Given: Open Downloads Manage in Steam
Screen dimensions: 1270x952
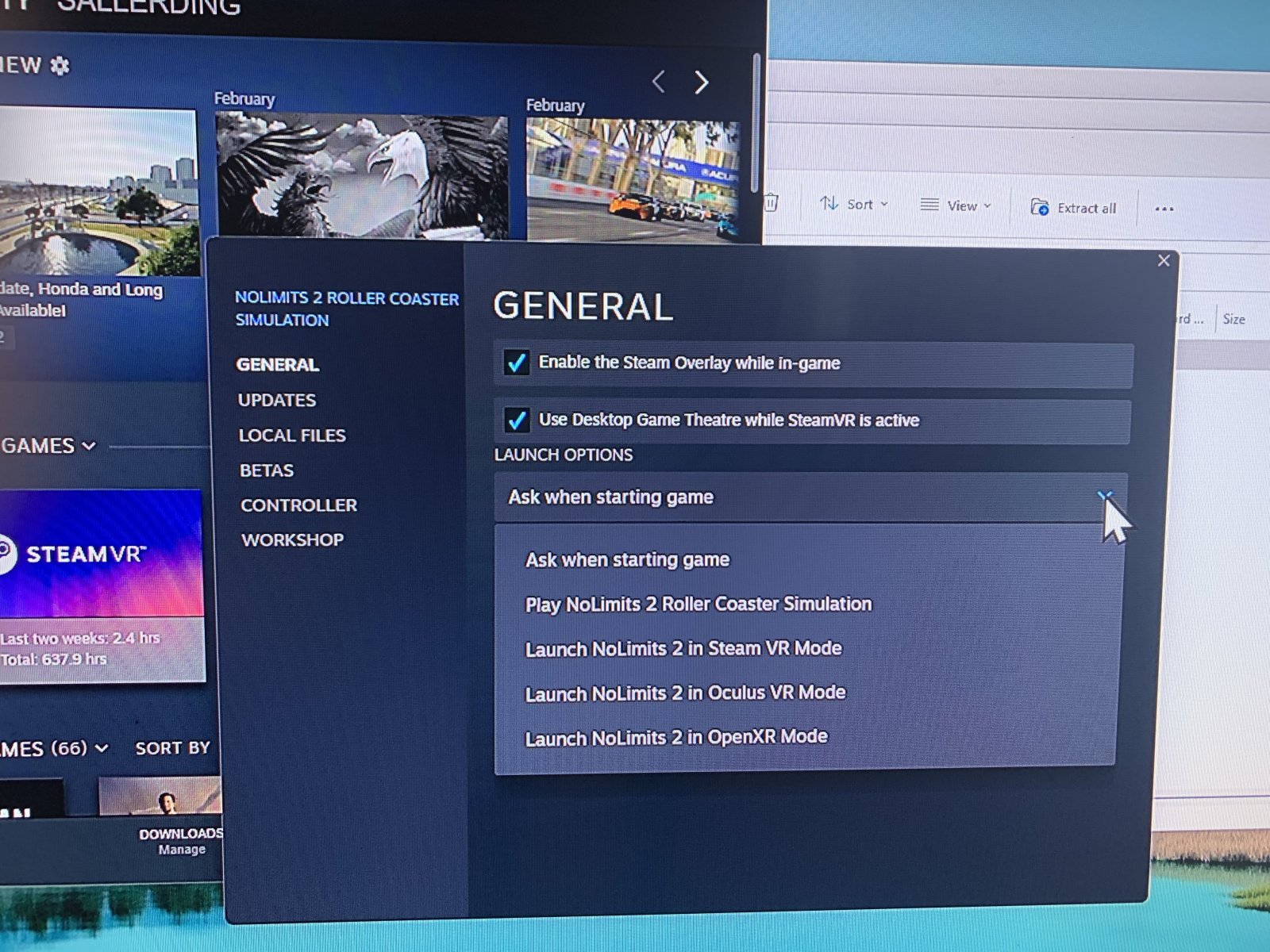Looking at the screenshot, I should 182,841.
